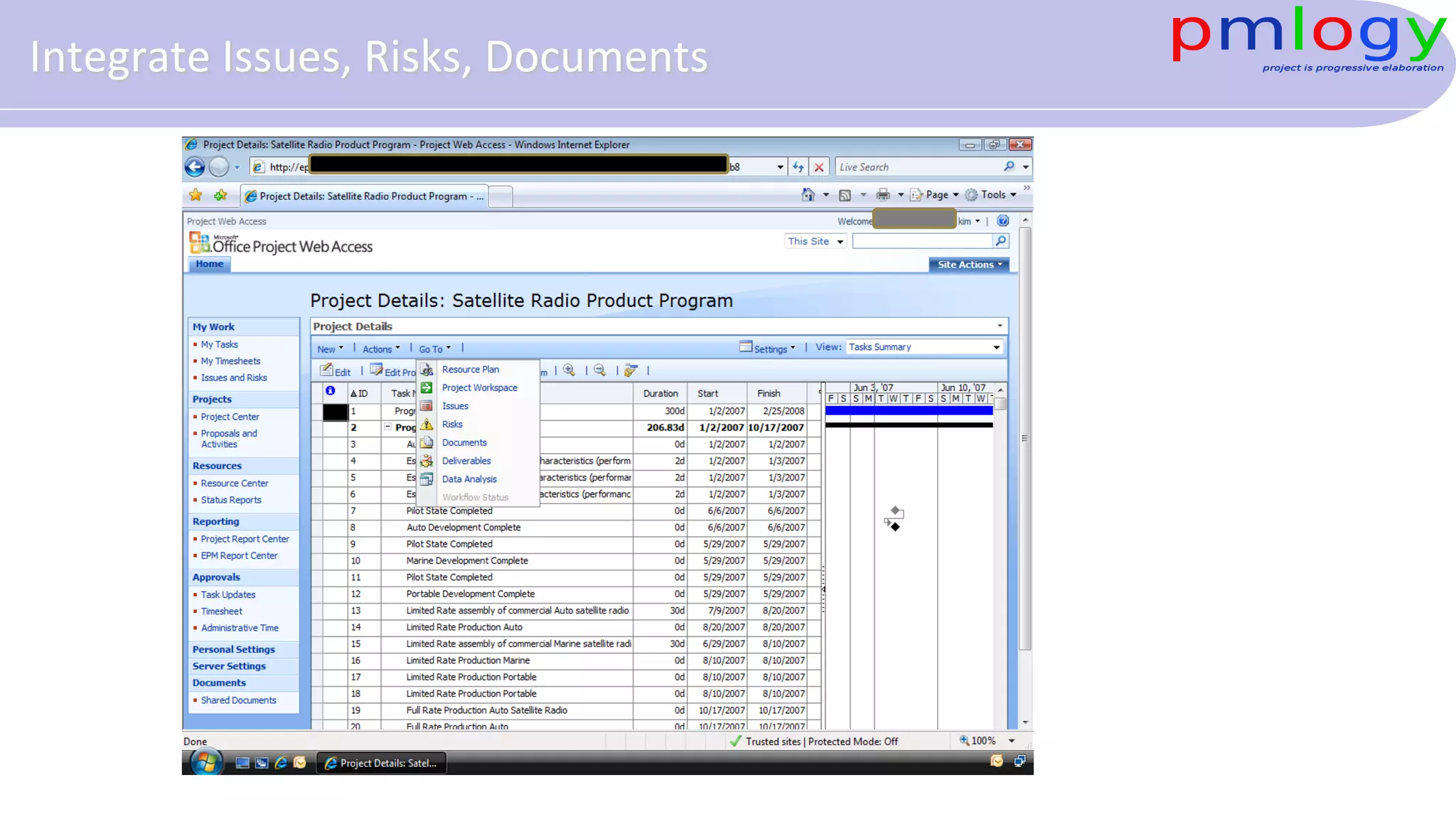The width and height of the screenshot is (1456, 819).
Task: Open Favorites Center star icon
Action: coord(196,195)
